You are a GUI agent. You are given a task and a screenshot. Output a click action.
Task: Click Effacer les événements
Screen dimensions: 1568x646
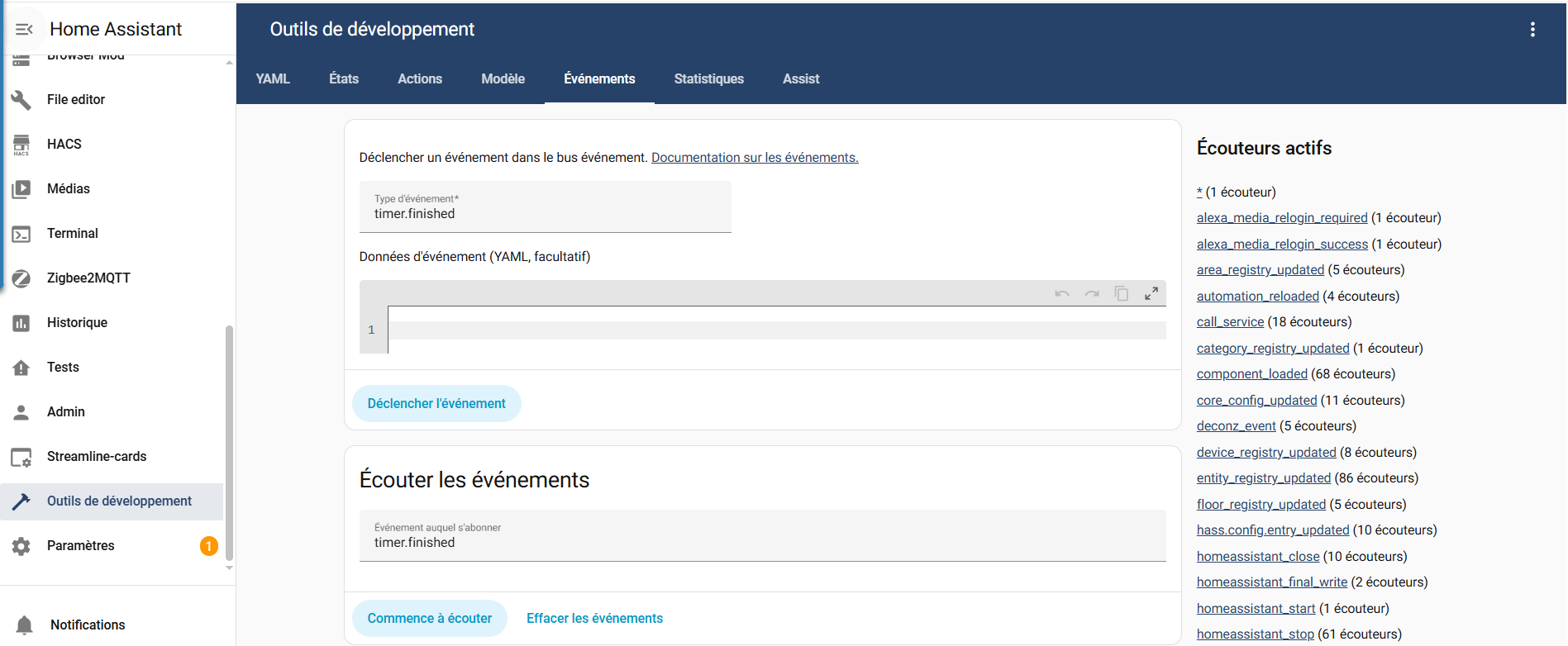pyautogui.click(x=594, y=618)
